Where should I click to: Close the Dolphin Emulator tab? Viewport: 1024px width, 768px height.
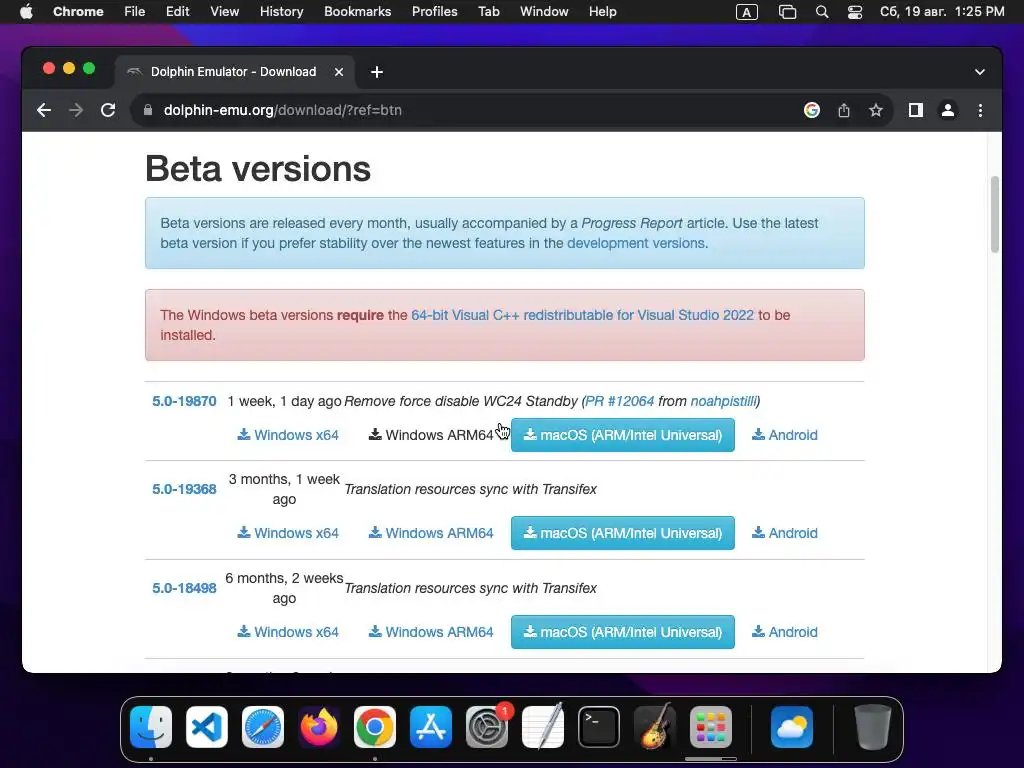[x=339, y=72]
